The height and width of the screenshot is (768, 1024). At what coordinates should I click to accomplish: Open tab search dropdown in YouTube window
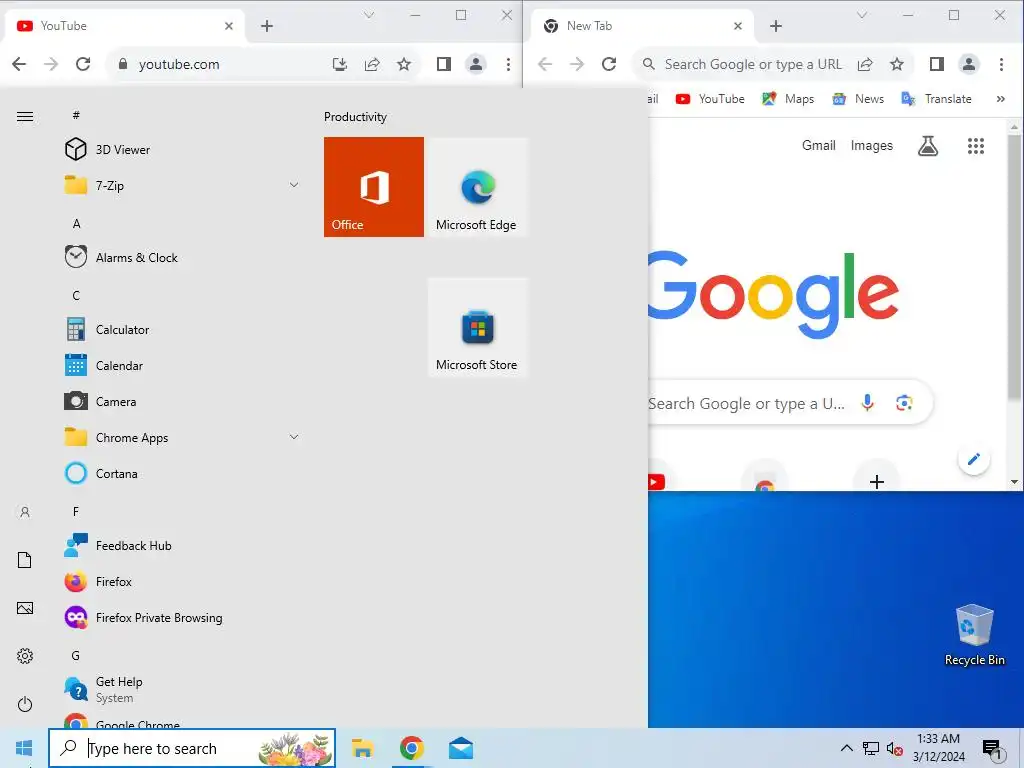369,15
